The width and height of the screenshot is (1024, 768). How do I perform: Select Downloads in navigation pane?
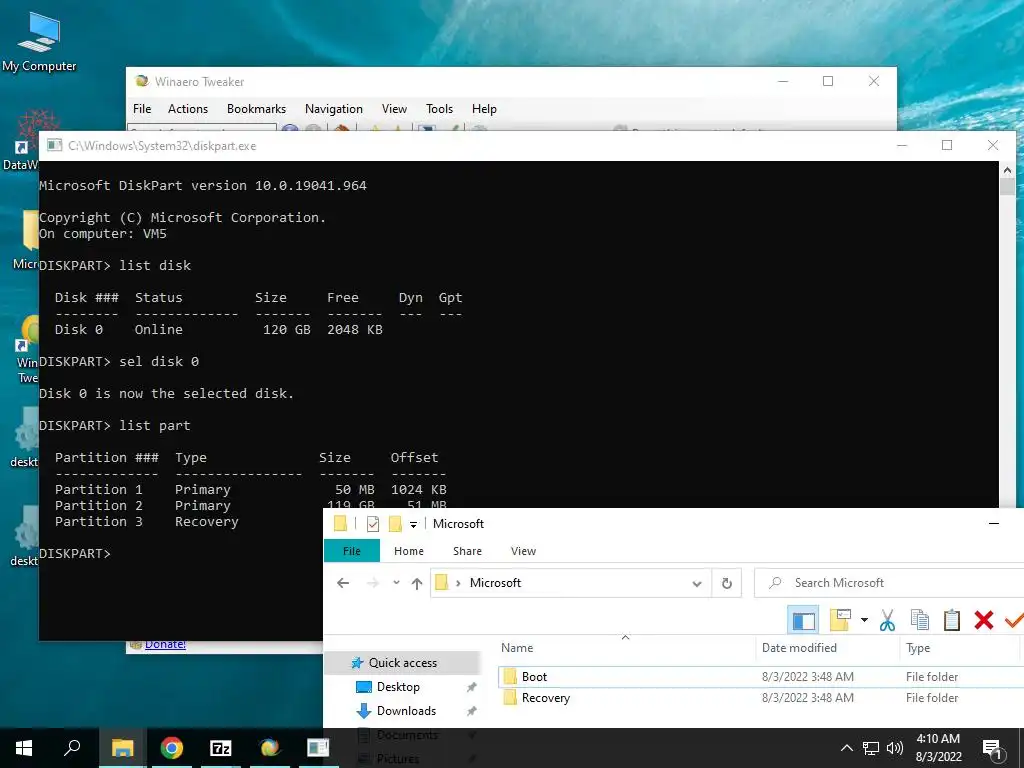coord(406,711)
